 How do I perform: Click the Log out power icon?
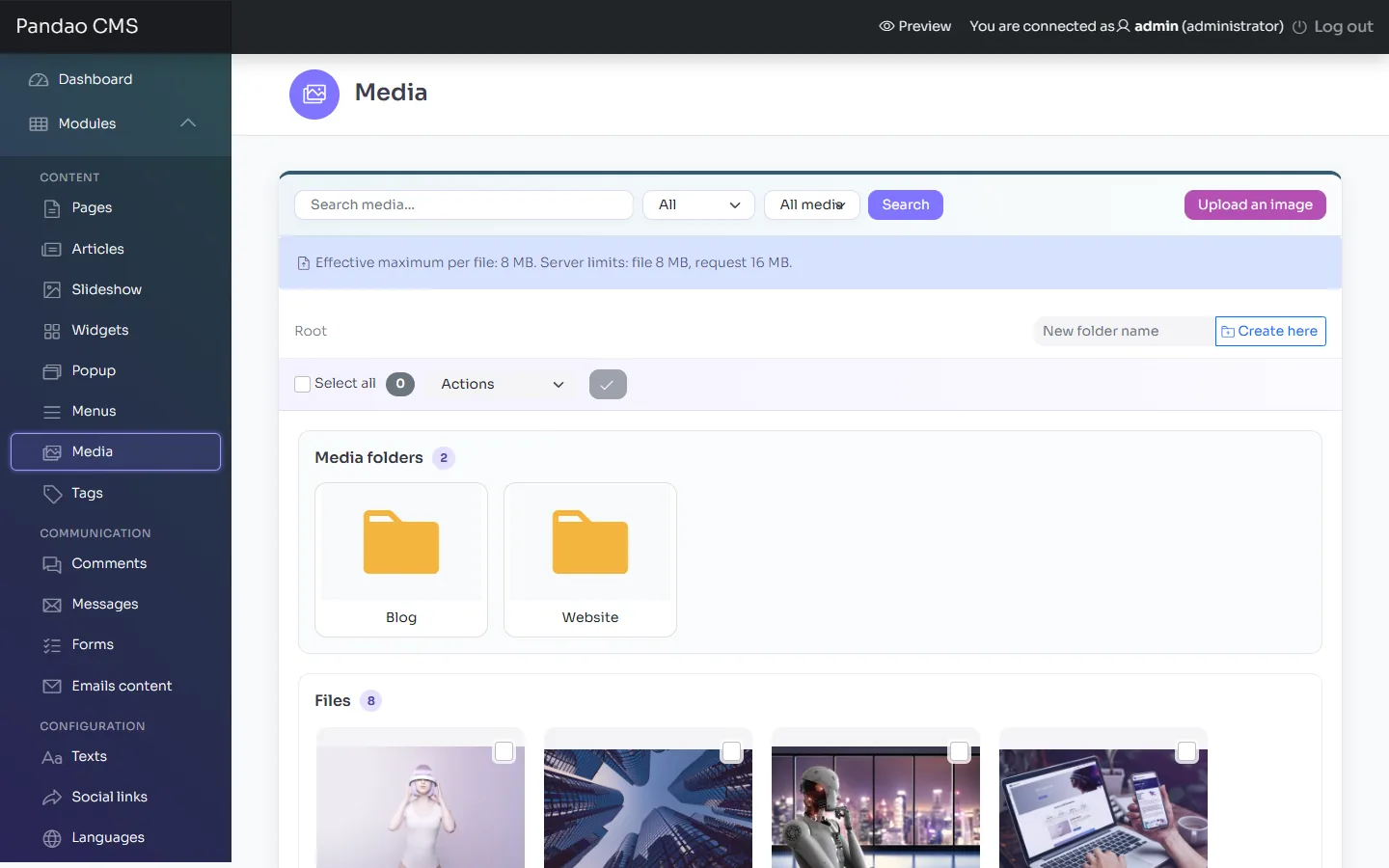1299,27
